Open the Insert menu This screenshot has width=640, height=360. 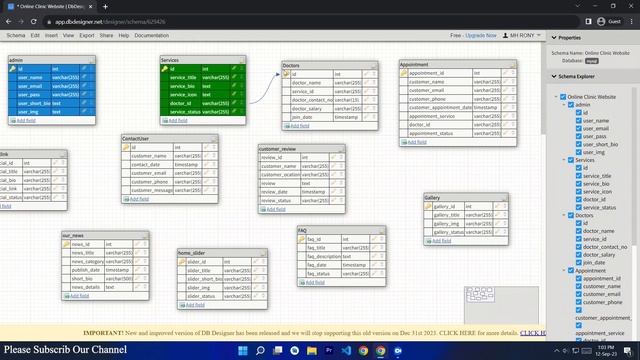pyautogui.click(x=51, y=36)
